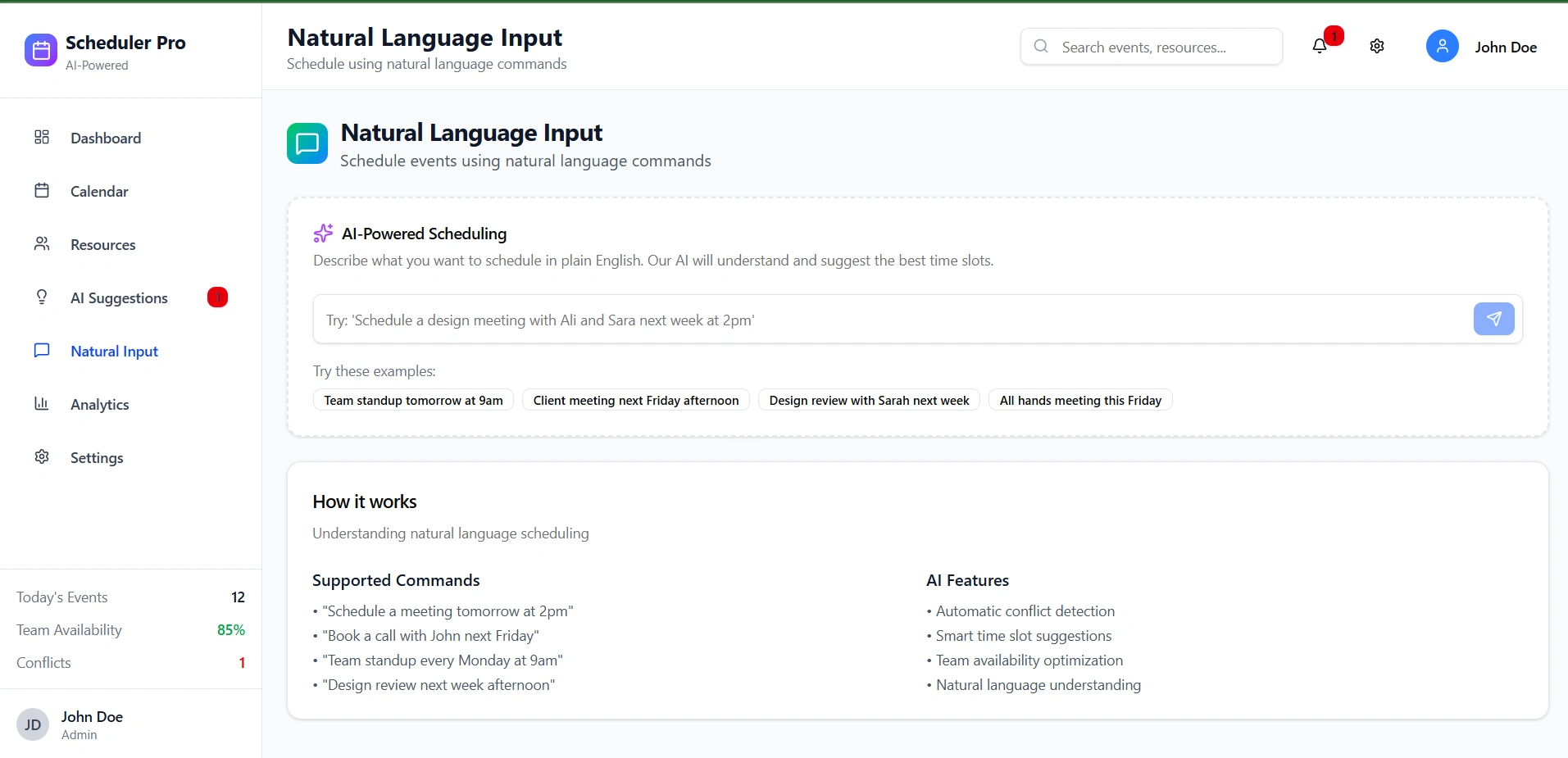Viewport: 1568px width, 758px height.
Task: Open Dashboard from the sidebar
Action: tap(106, 138)
